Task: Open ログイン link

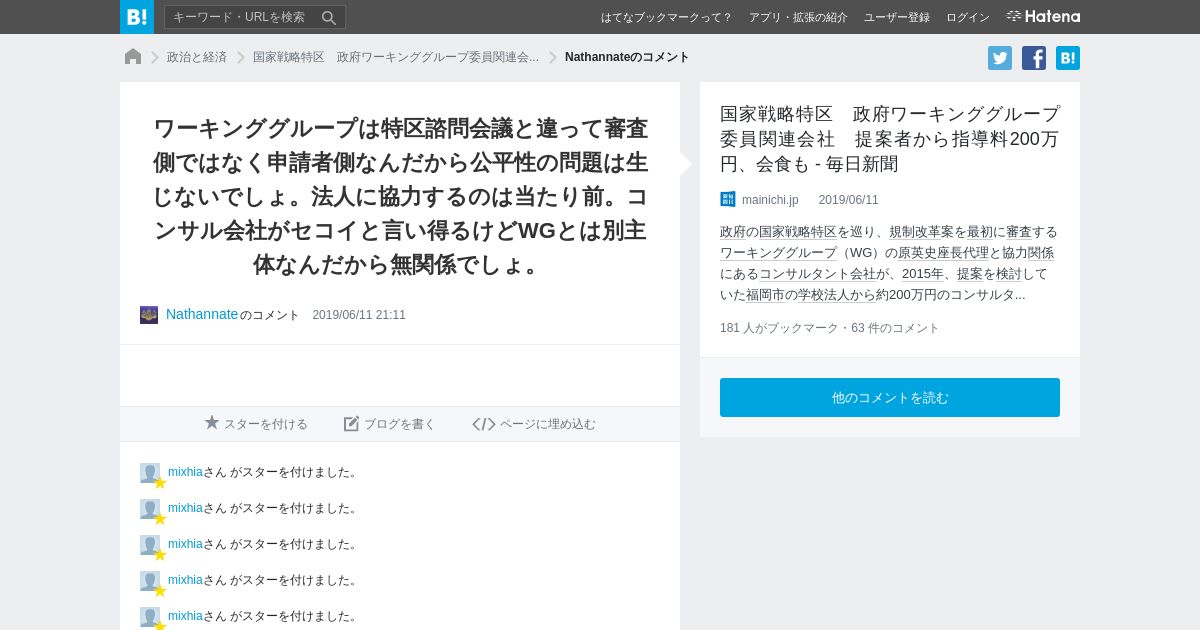Action: [968, 17]
